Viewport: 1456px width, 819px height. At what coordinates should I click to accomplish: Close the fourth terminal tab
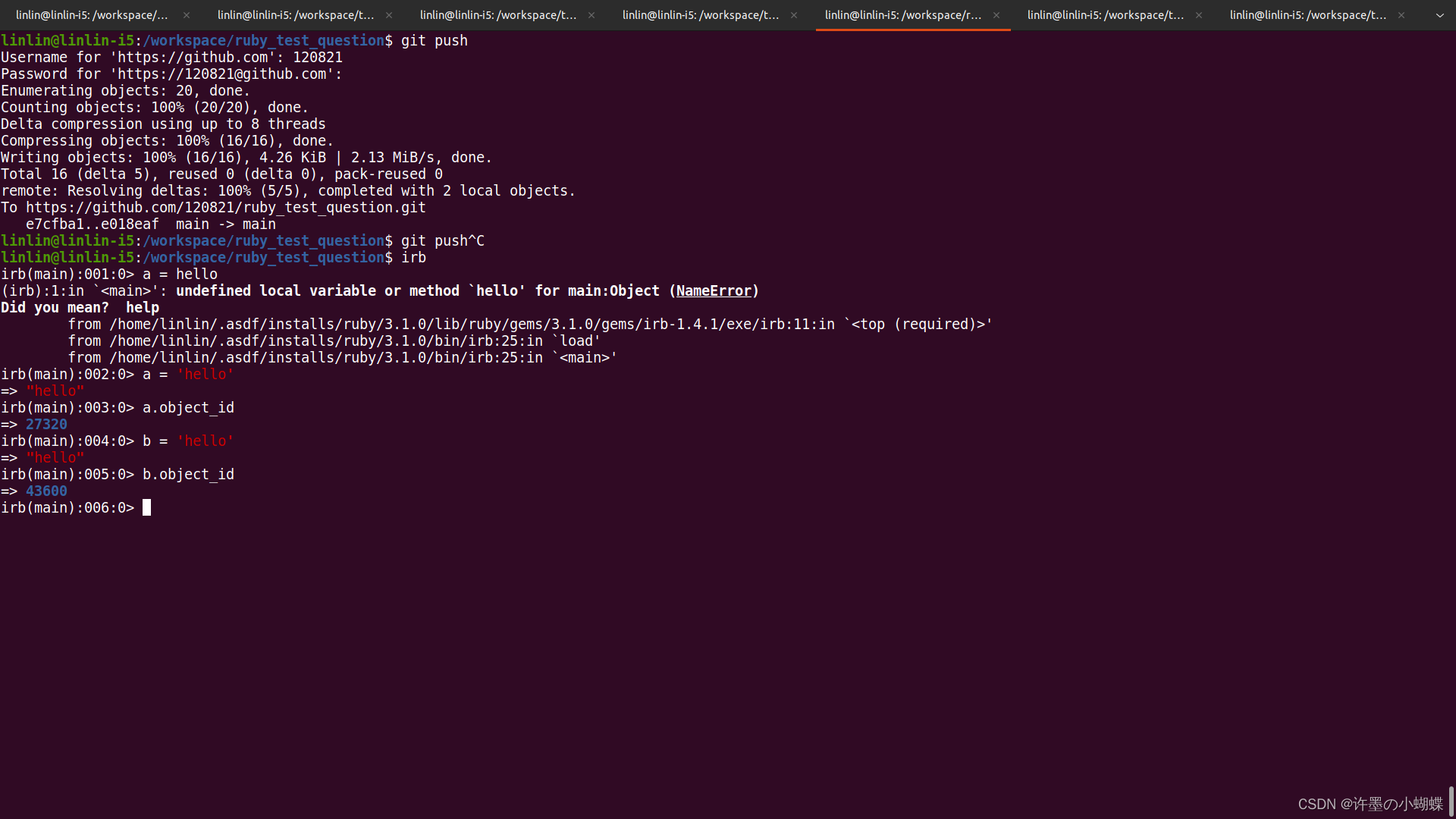[794, 15]
